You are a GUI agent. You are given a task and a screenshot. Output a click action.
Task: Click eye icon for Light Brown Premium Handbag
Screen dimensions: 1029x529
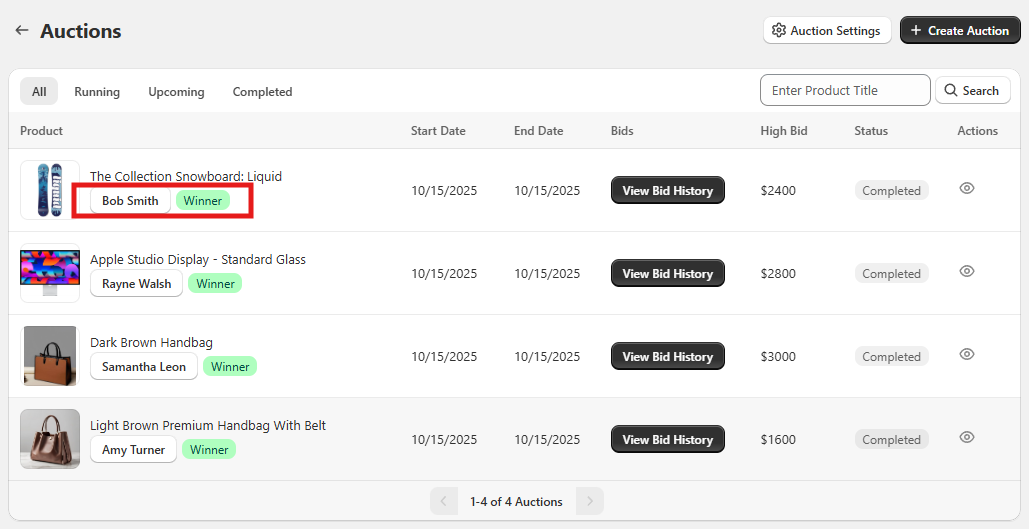(x=967, y=437)
